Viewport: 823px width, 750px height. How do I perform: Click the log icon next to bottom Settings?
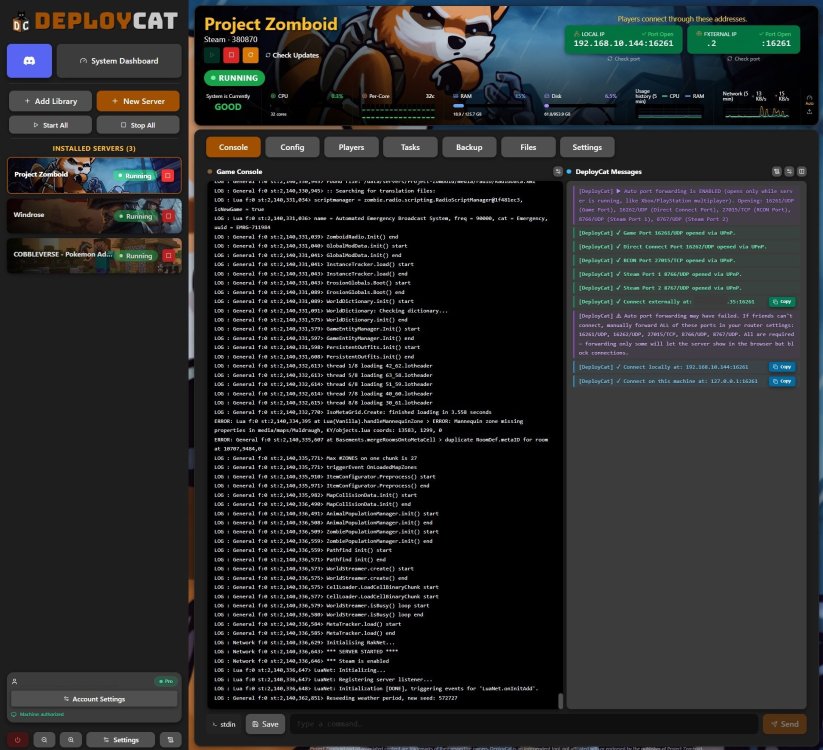(171, 740)
